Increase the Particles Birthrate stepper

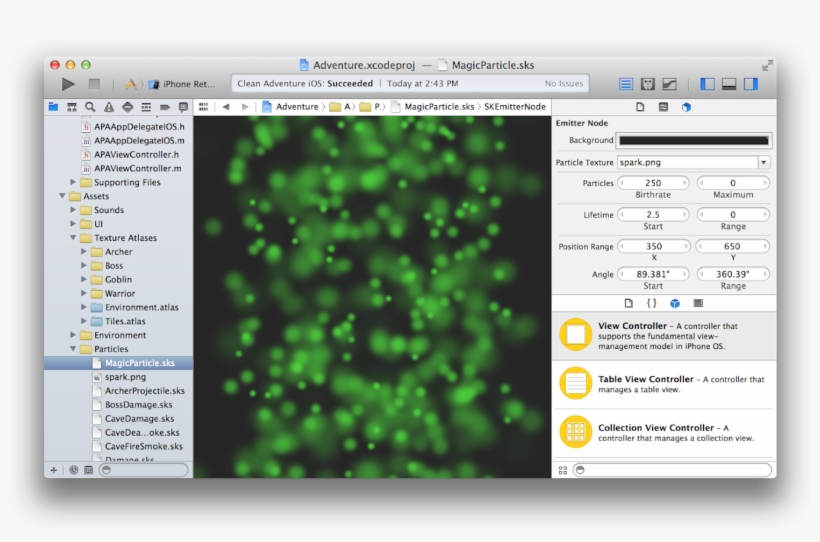[685, 183]
